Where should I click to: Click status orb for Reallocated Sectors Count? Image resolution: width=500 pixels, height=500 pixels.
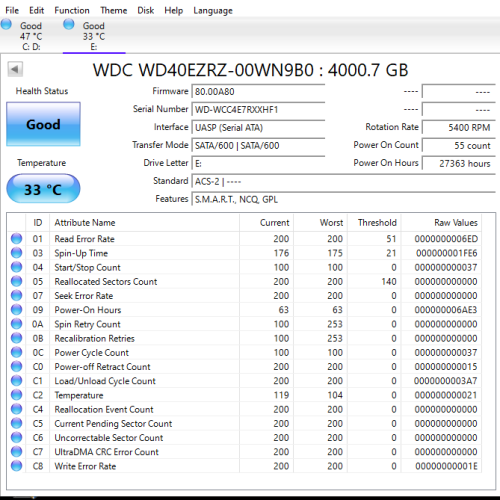point(16,281)
